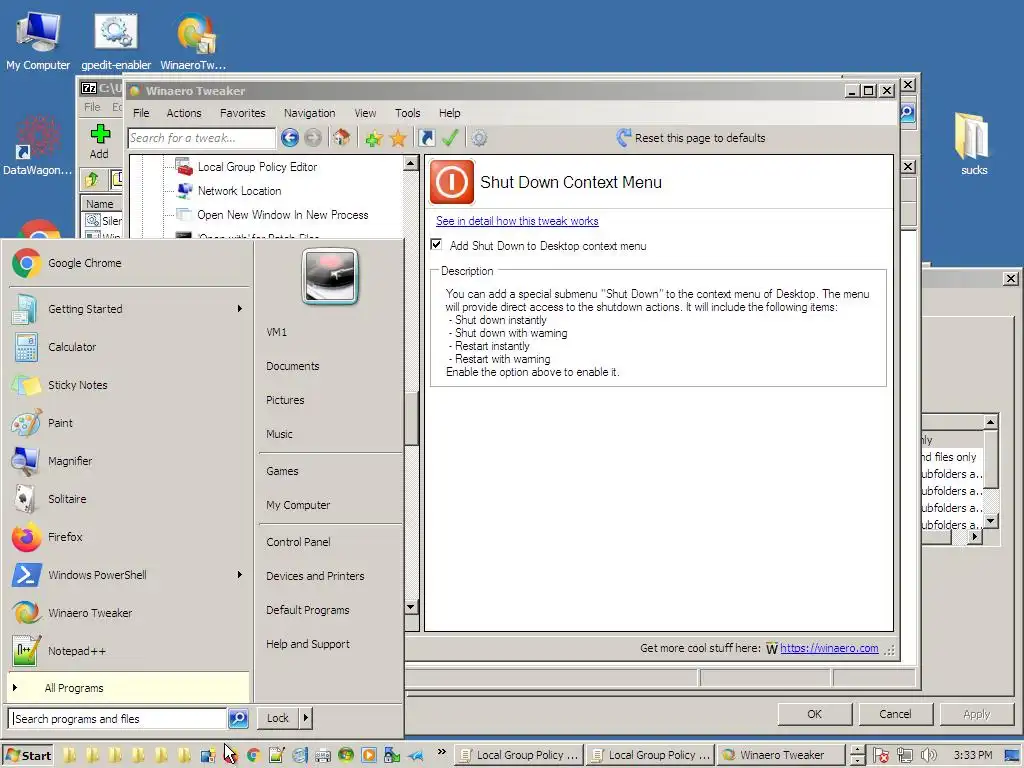This screenshot has height=768, width=1024.
Task: Click the up-folder icon in 7-Zip window
Action: pos(91,179)
